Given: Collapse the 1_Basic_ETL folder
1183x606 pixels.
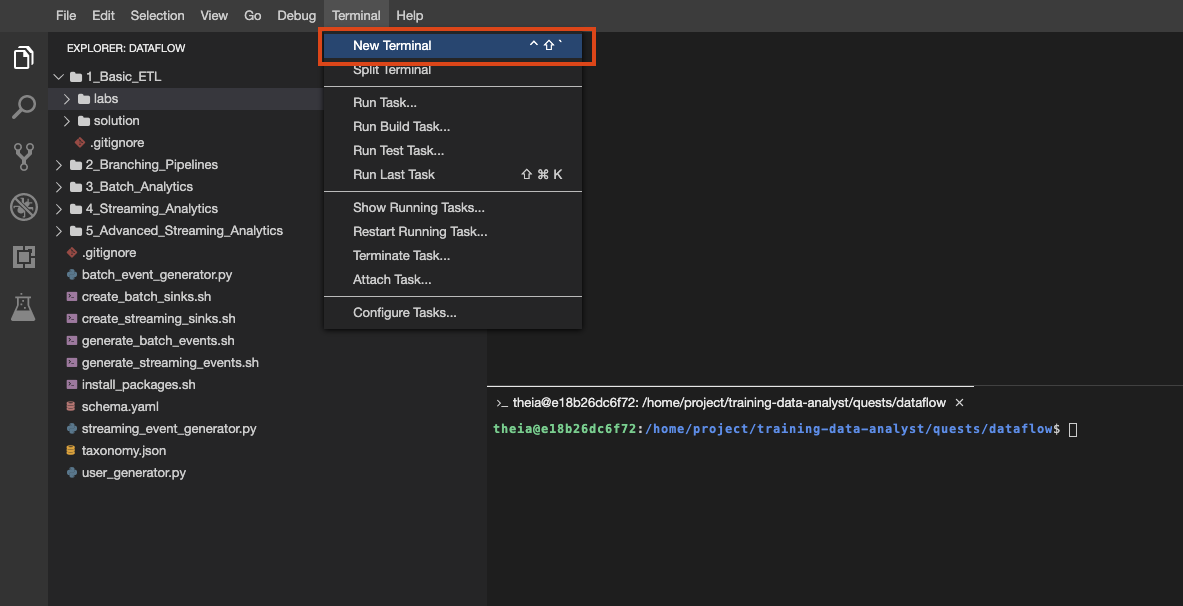Looking at the screenshot, I should pyautogui.click(x=60, y=77).
